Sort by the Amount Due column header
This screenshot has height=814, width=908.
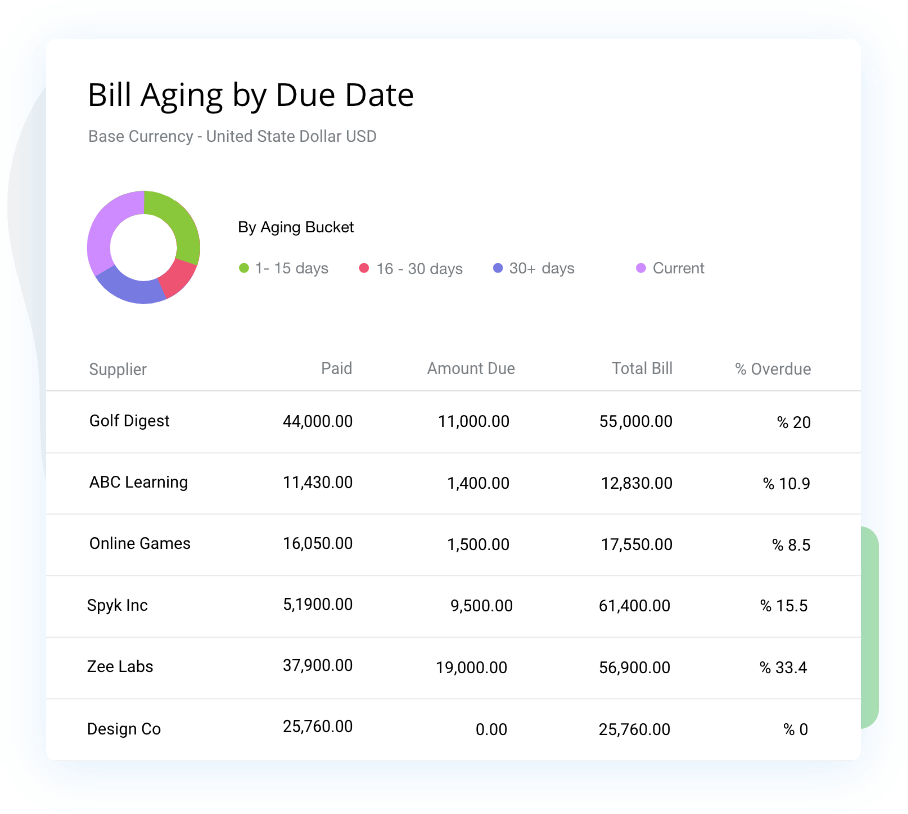[470, 368]
